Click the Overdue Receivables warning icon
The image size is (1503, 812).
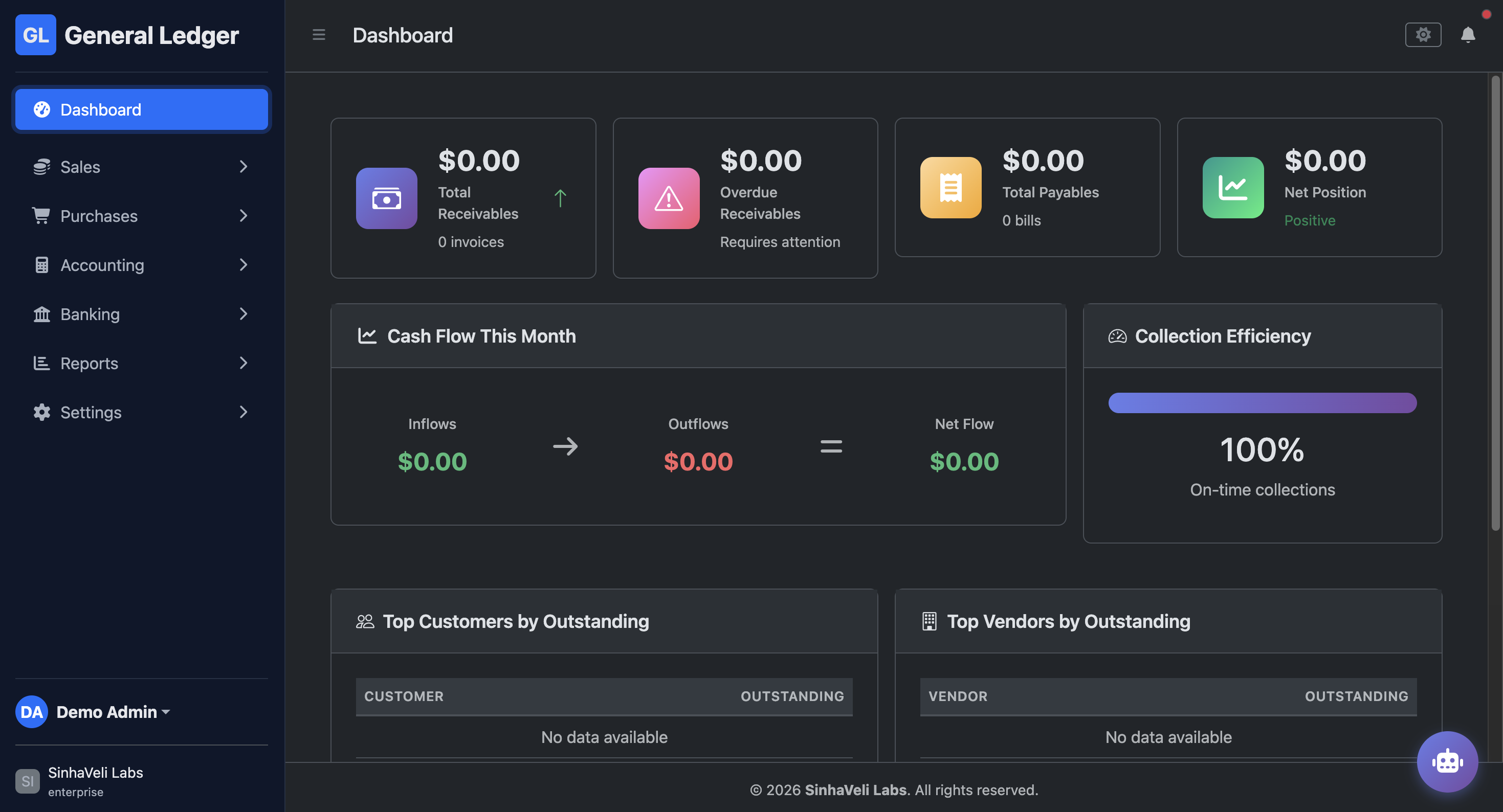tap(669, 198)
